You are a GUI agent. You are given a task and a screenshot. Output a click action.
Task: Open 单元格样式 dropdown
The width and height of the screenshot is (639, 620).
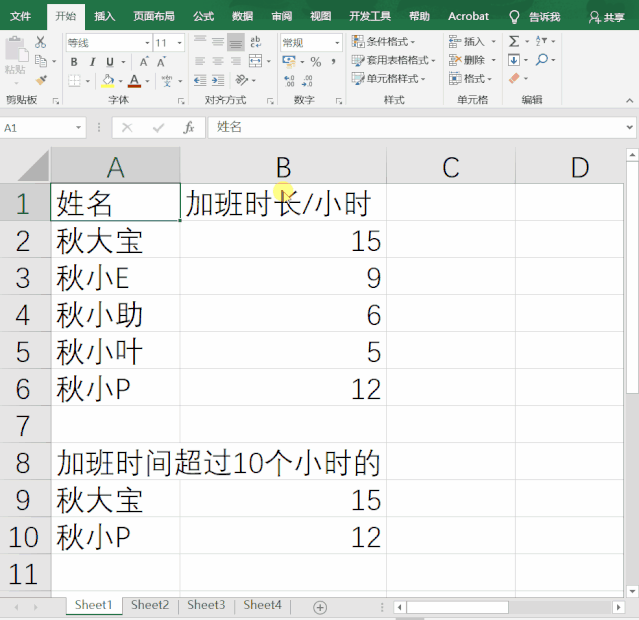[x=388, y=78]
